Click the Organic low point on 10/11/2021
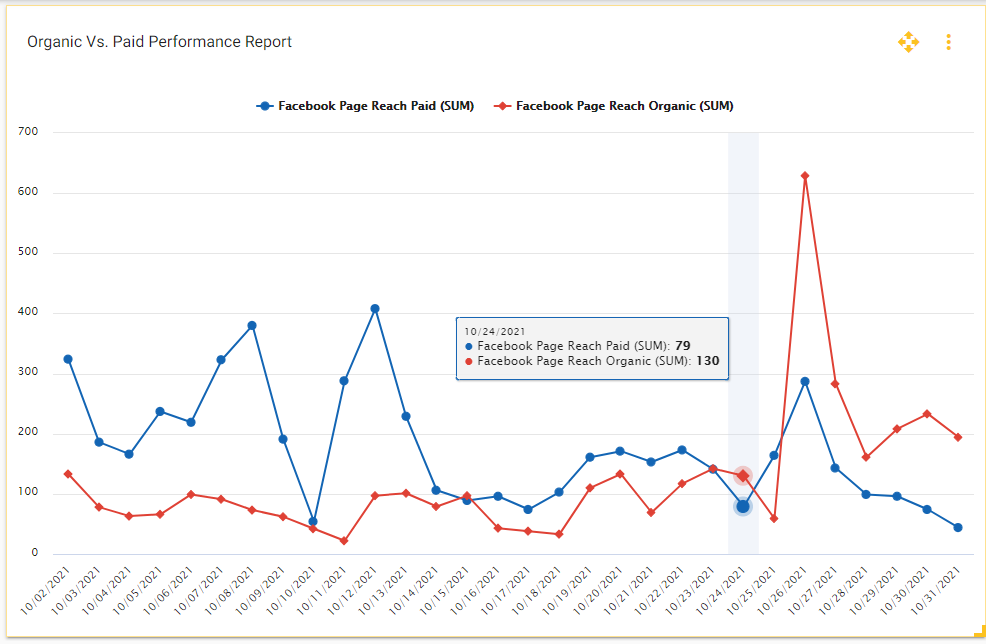The height and width of the screenshot is (644, 986). pos(344,541)
